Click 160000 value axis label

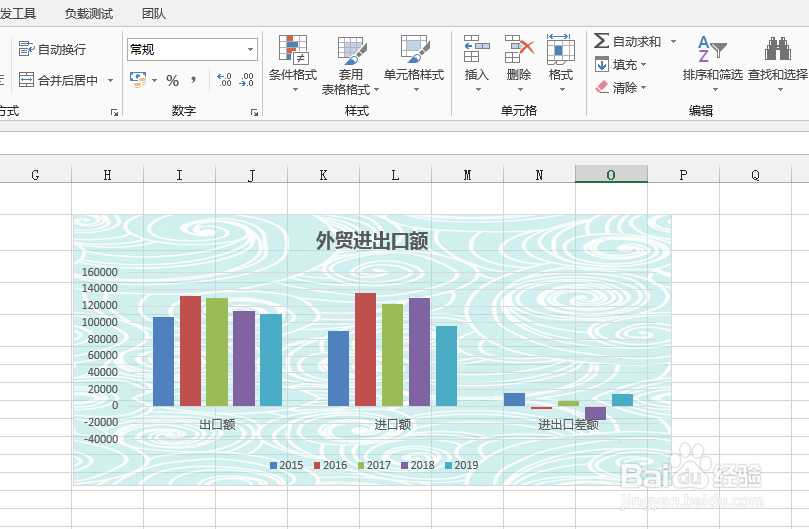pyautogui.click(x=100, y=272)
